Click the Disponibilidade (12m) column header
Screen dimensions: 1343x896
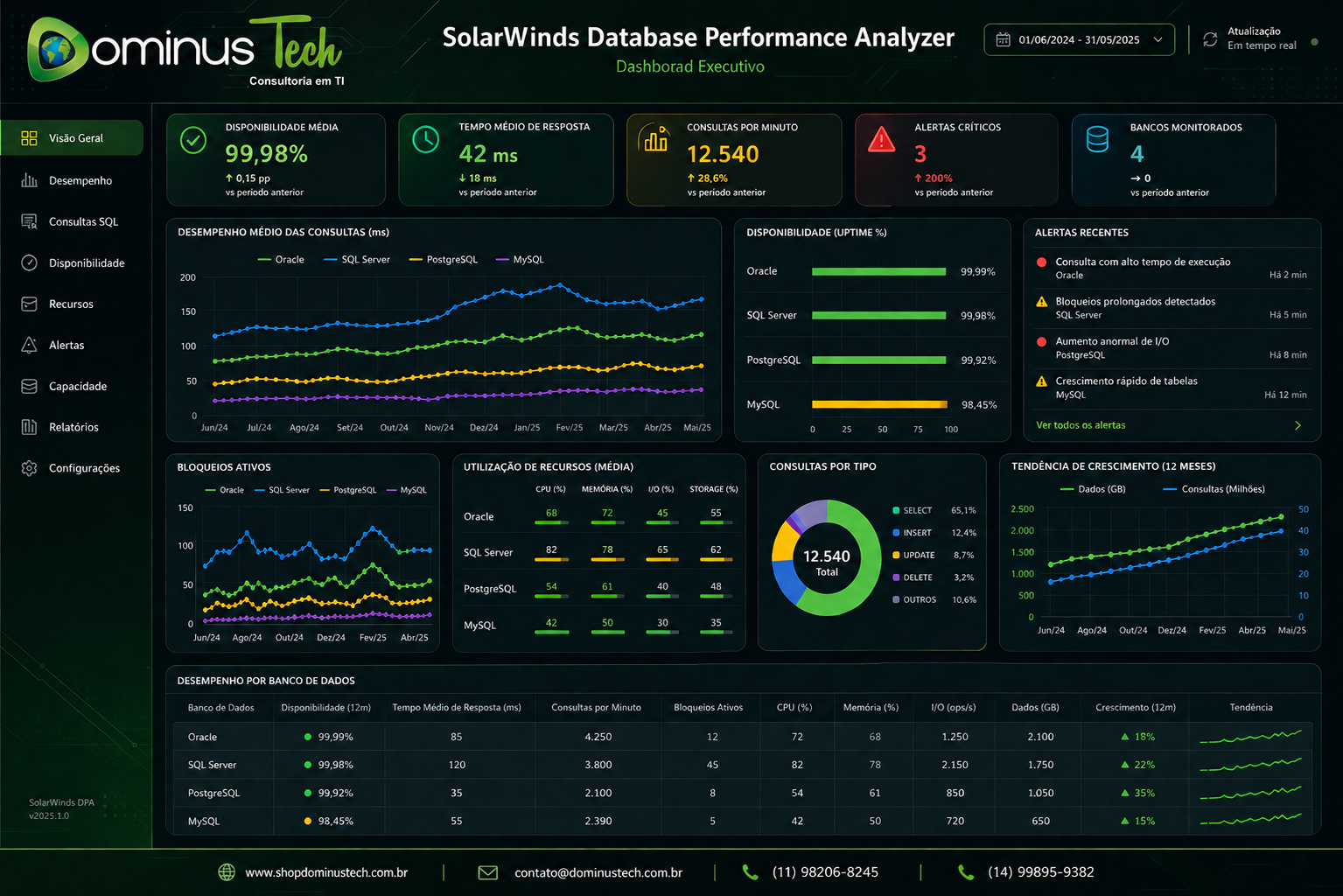tap(326, 707)
